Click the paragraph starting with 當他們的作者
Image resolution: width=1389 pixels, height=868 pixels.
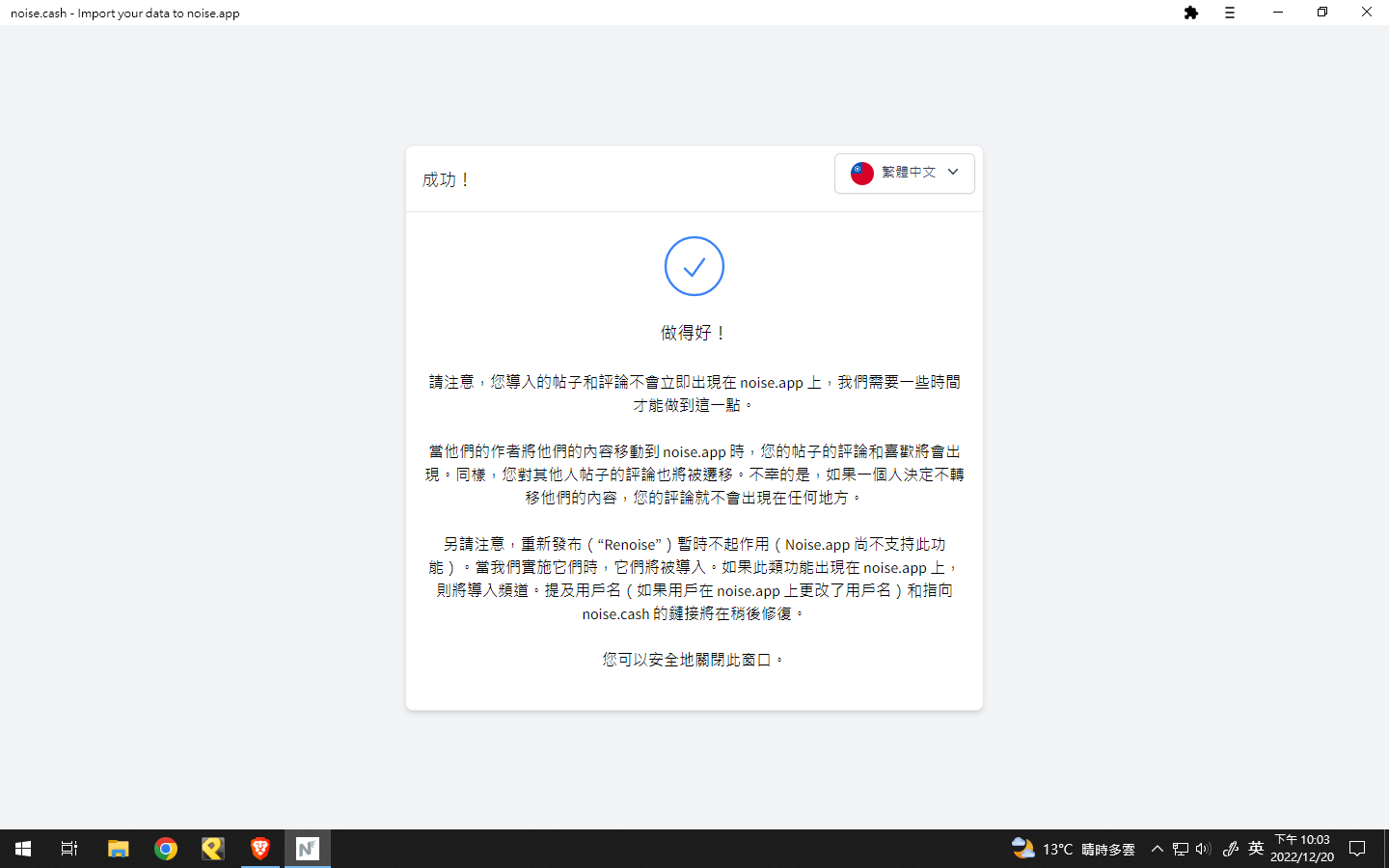click(x=694, y=475)
